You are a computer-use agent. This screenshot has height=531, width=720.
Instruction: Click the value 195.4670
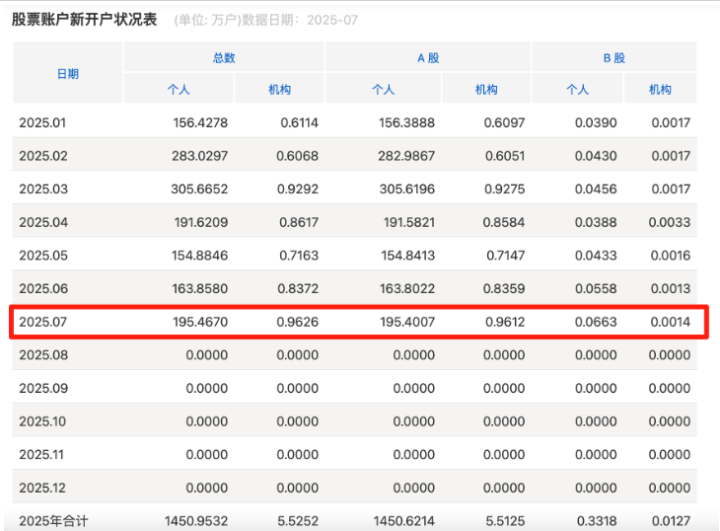point(200,322)
